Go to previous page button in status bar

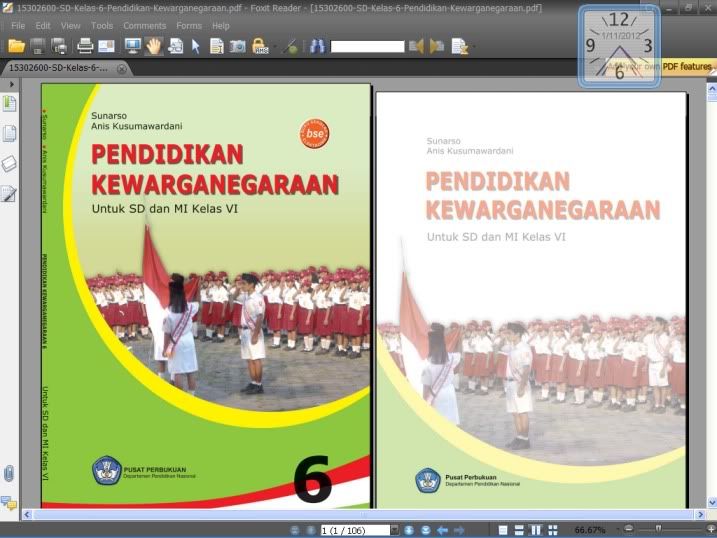[x=311, y=530]
